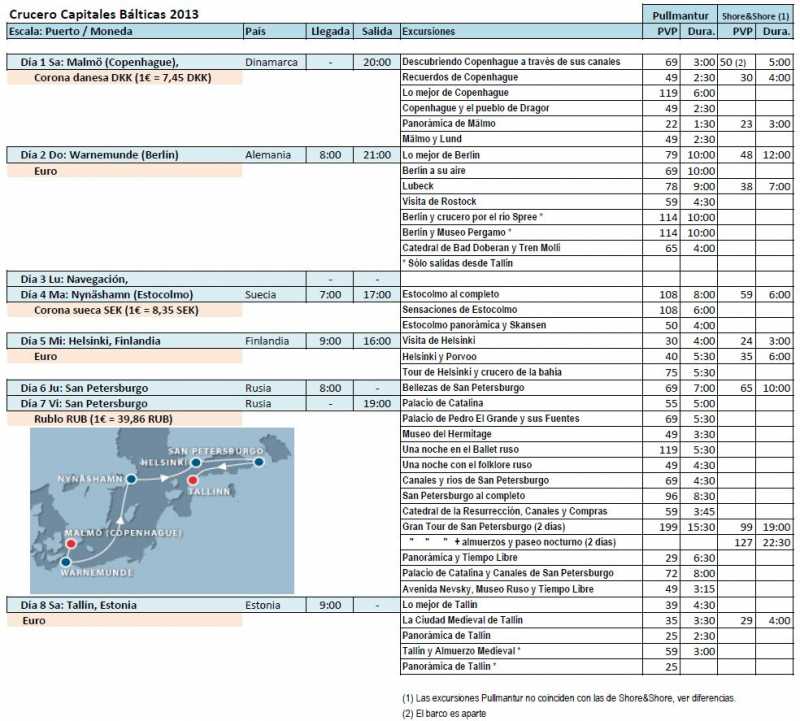Click the Tallinn red dot on map
800x721 pixels.
point(192,480)
